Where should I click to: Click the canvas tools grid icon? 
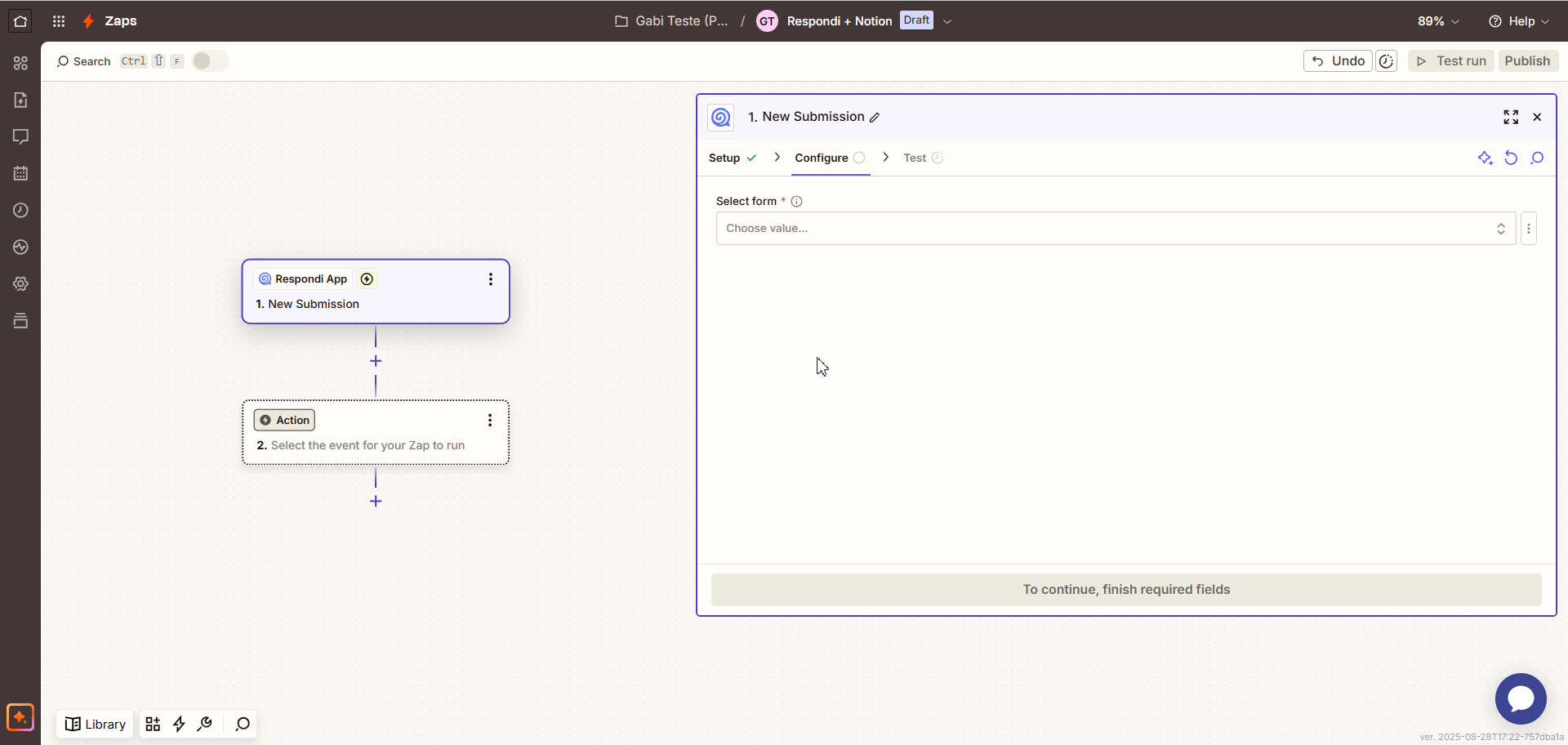153,724
